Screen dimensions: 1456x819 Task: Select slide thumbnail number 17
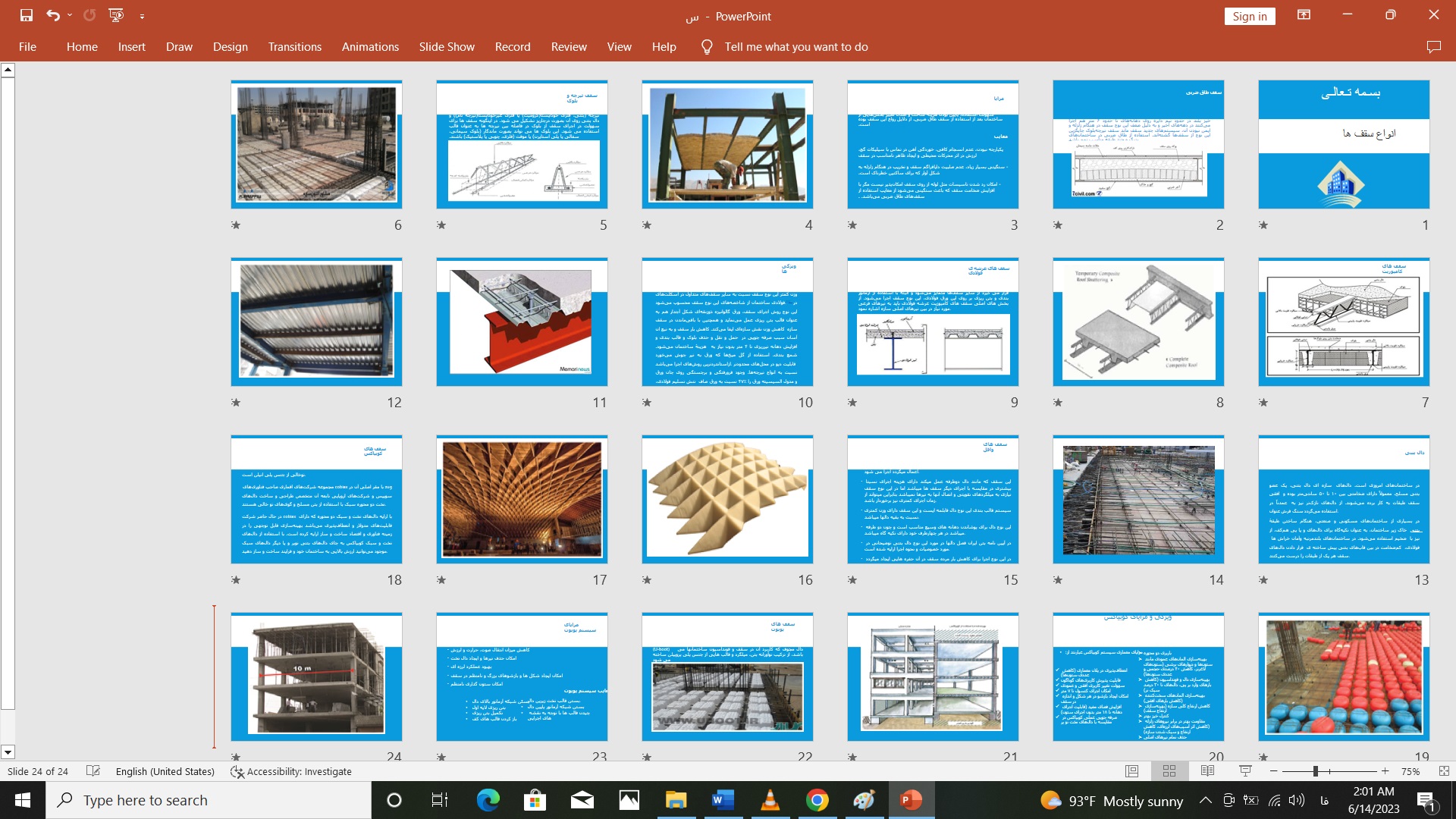click(x=522, y=500)
